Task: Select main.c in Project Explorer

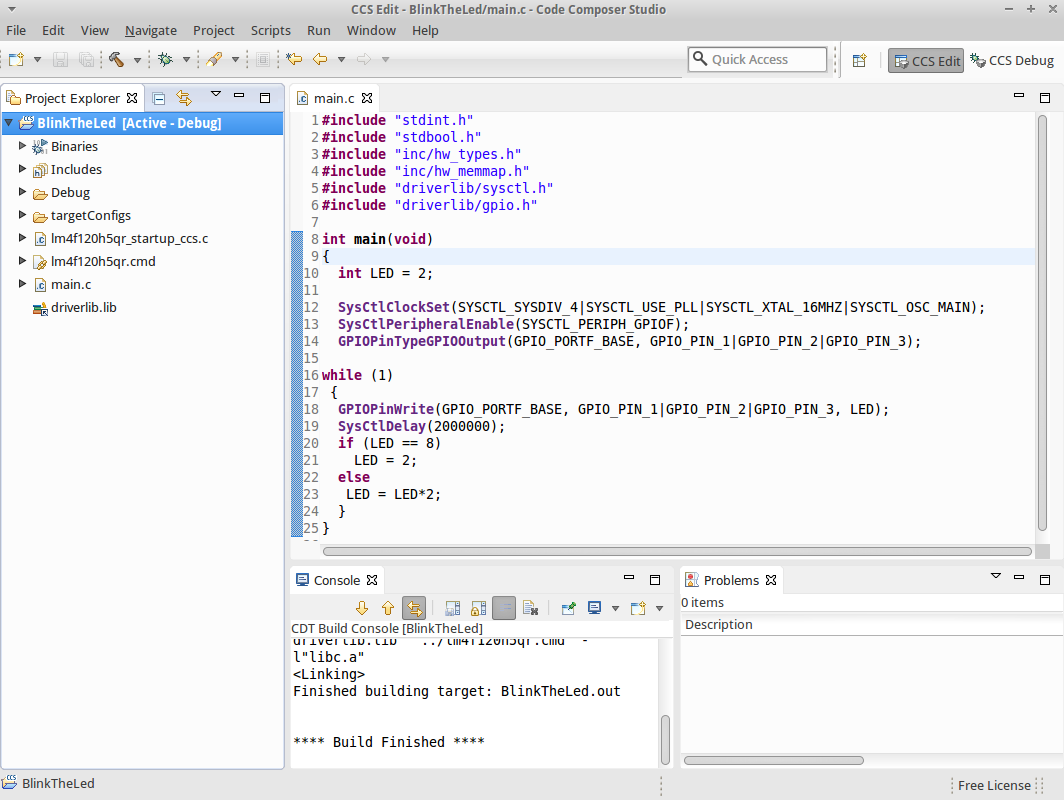Action: click(x=71, y=284)
